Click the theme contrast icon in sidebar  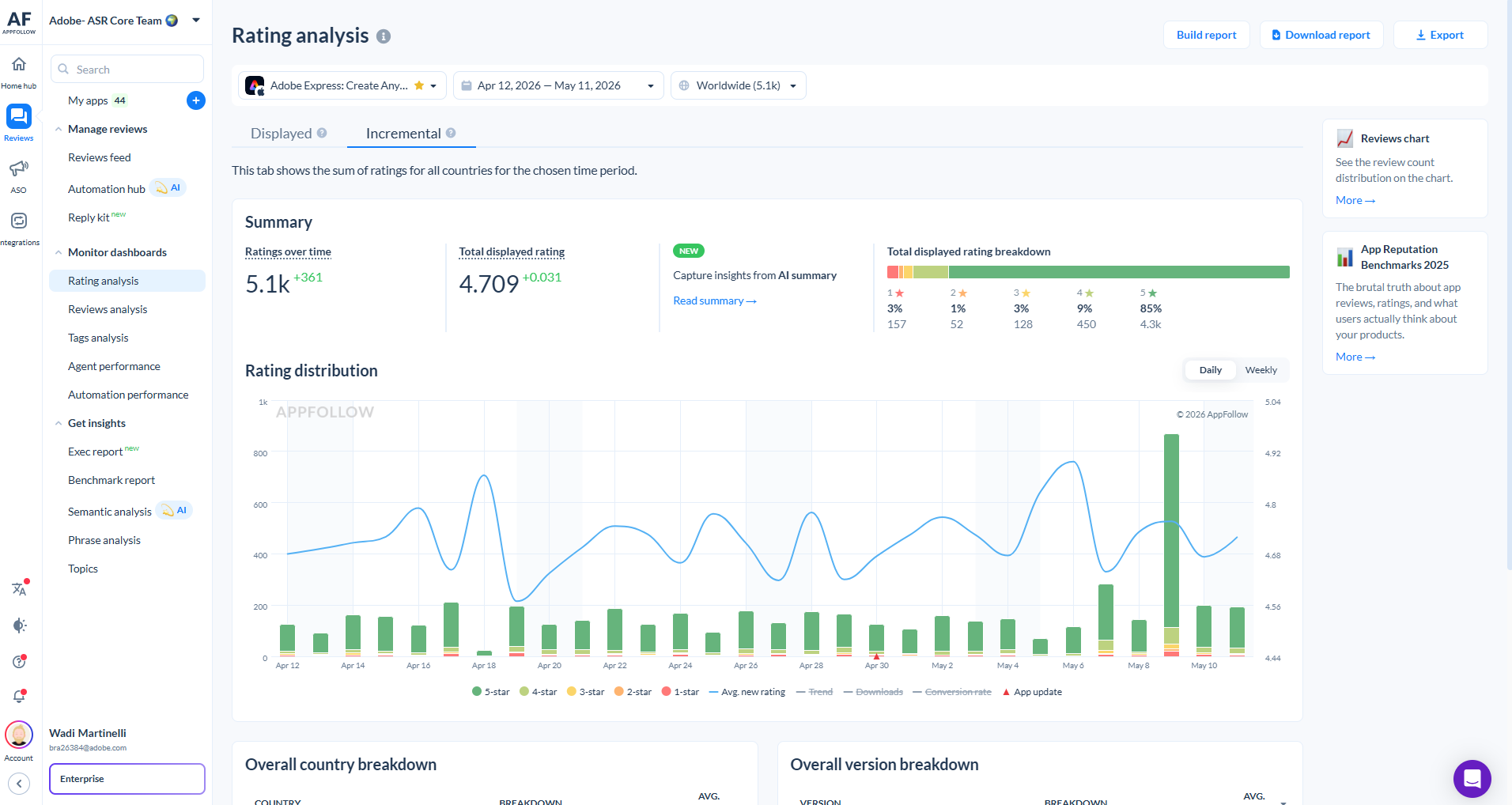coord(20,625)
